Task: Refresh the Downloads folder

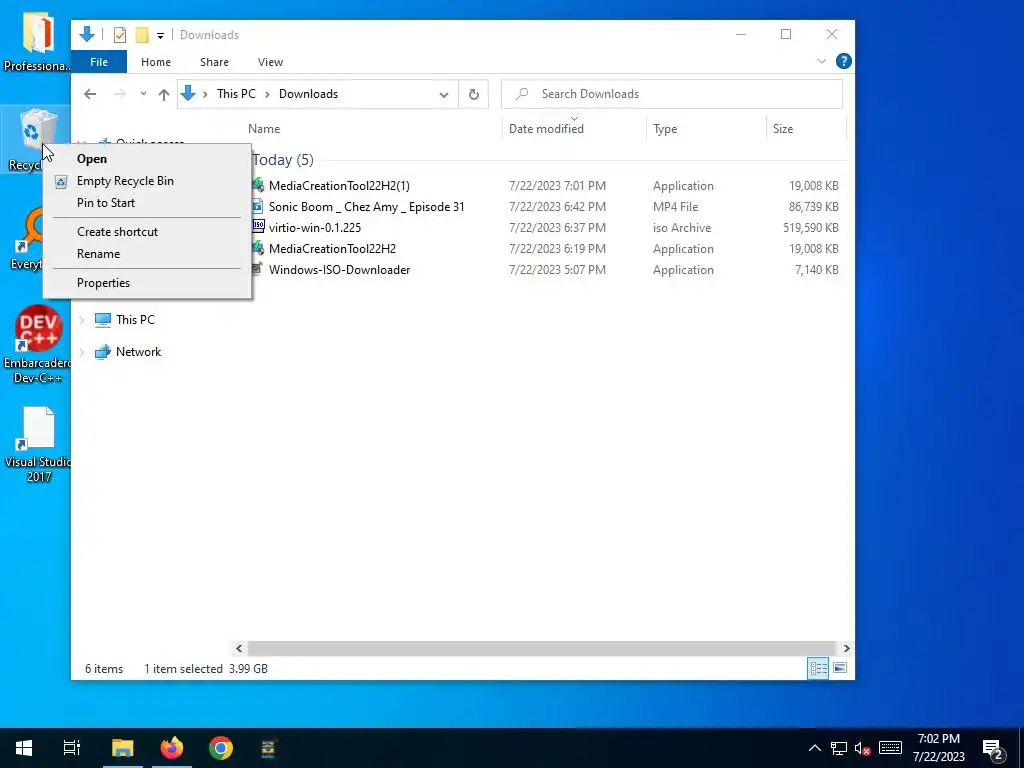Action: 473,95
